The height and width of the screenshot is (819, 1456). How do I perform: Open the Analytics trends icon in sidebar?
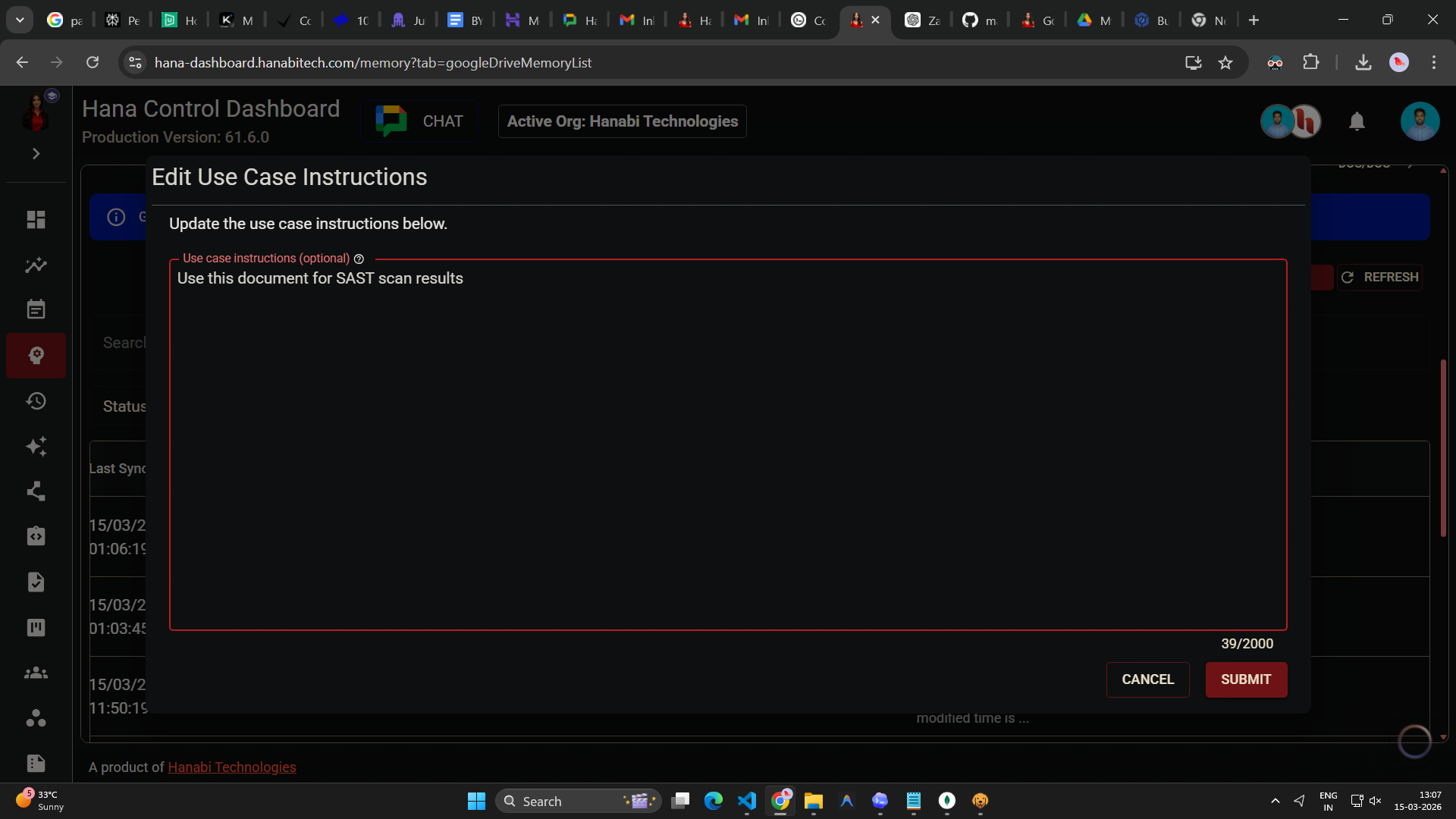36,265
